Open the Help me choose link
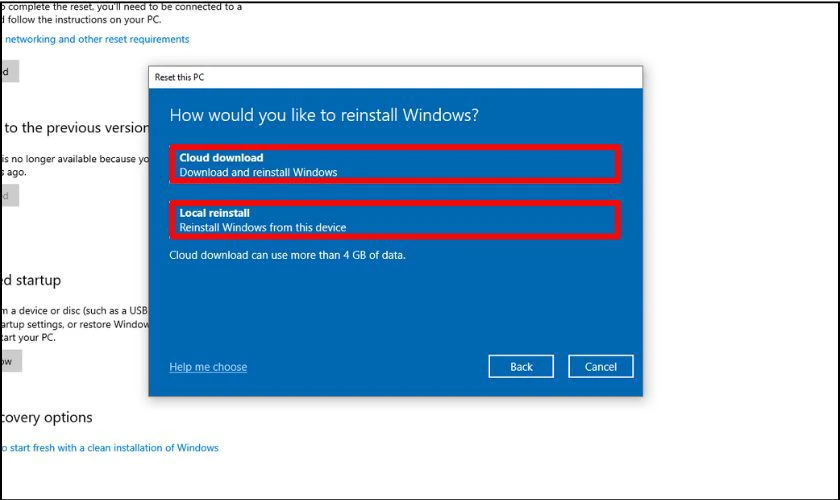This screenshot has height=500, width=840. click(x=208, y=367)
